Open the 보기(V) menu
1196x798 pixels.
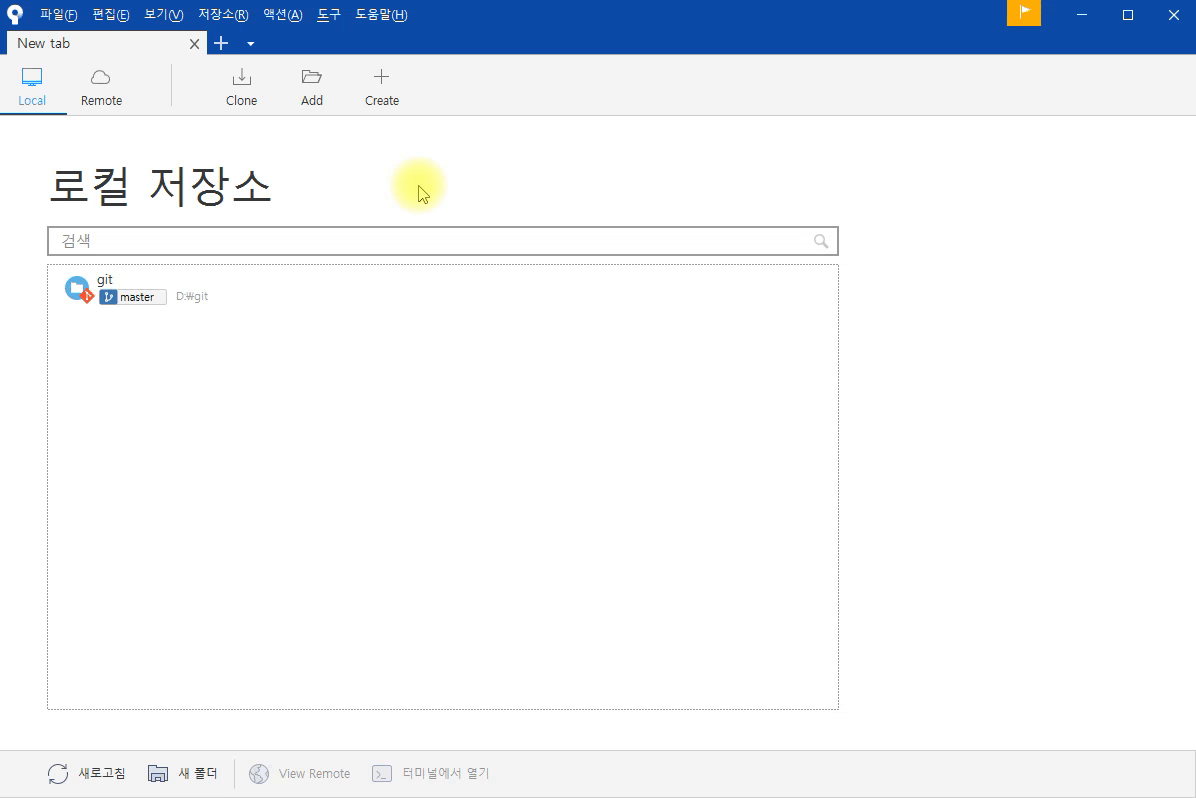point(164,14)
